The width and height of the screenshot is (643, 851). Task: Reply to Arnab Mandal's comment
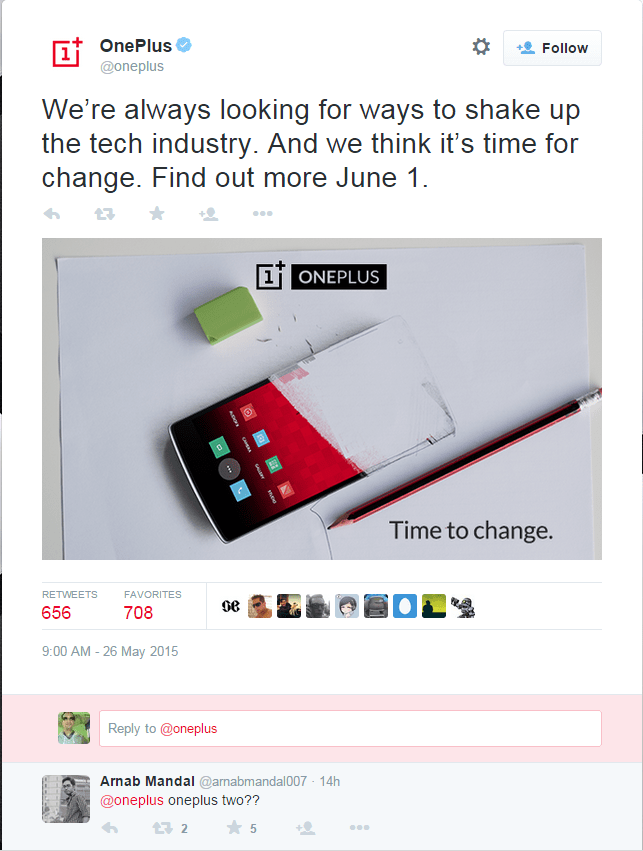111,828
